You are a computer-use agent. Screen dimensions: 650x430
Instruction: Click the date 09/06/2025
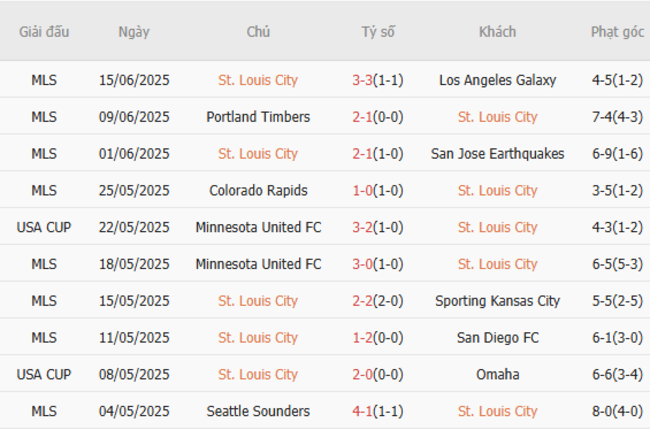134,117
